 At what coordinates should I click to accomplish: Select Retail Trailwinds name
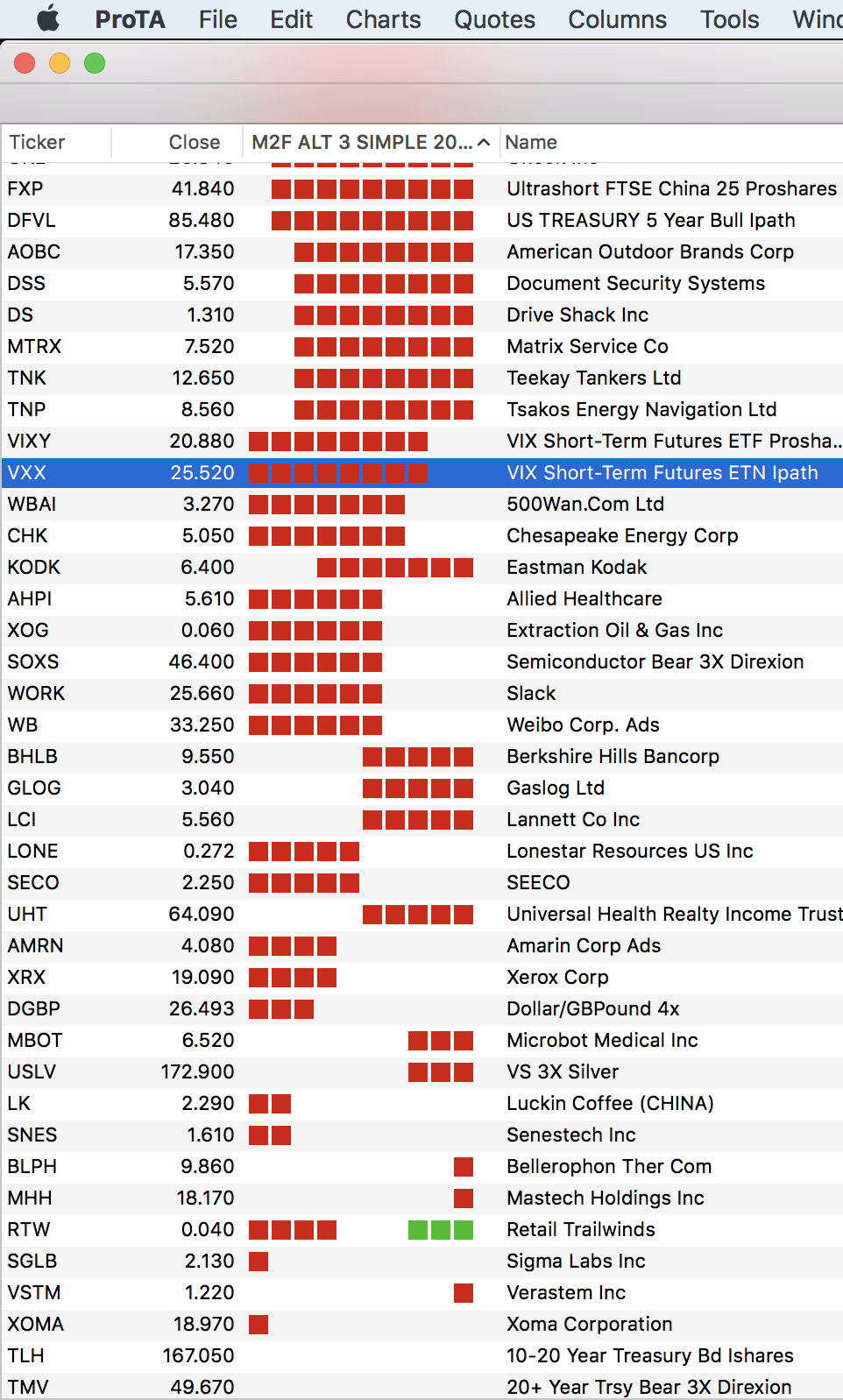(581, 1229)
